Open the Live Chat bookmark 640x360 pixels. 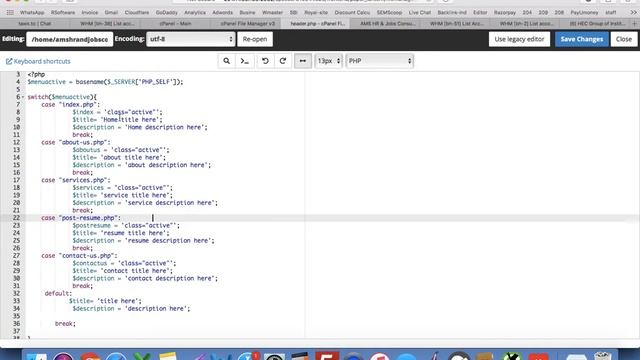[420, 13]
